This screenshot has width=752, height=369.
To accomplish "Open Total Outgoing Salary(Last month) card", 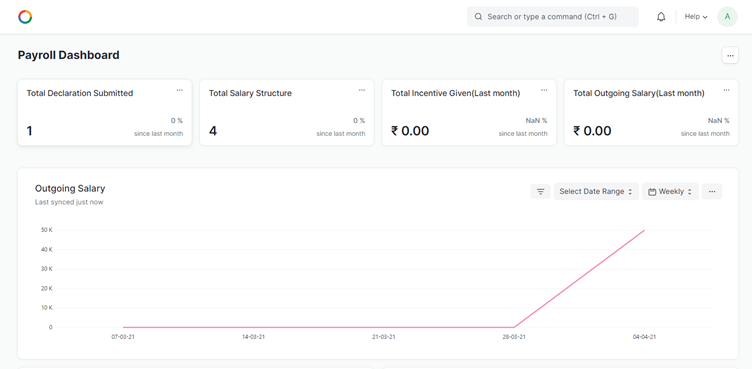I will coord(651,112).
